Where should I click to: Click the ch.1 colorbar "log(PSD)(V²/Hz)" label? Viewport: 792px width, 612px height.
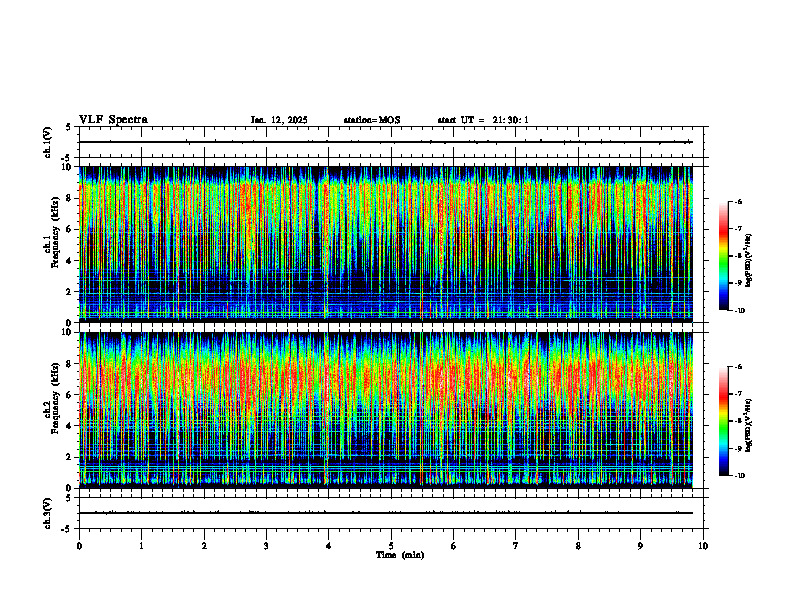tap(749, 261)
